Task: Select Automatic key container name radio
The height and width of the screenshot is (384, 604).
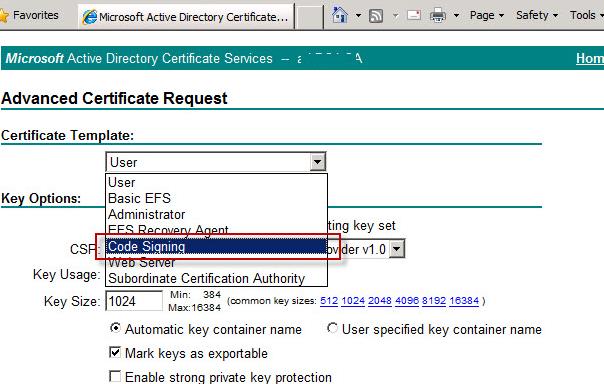Action: (x=115, y=328)
